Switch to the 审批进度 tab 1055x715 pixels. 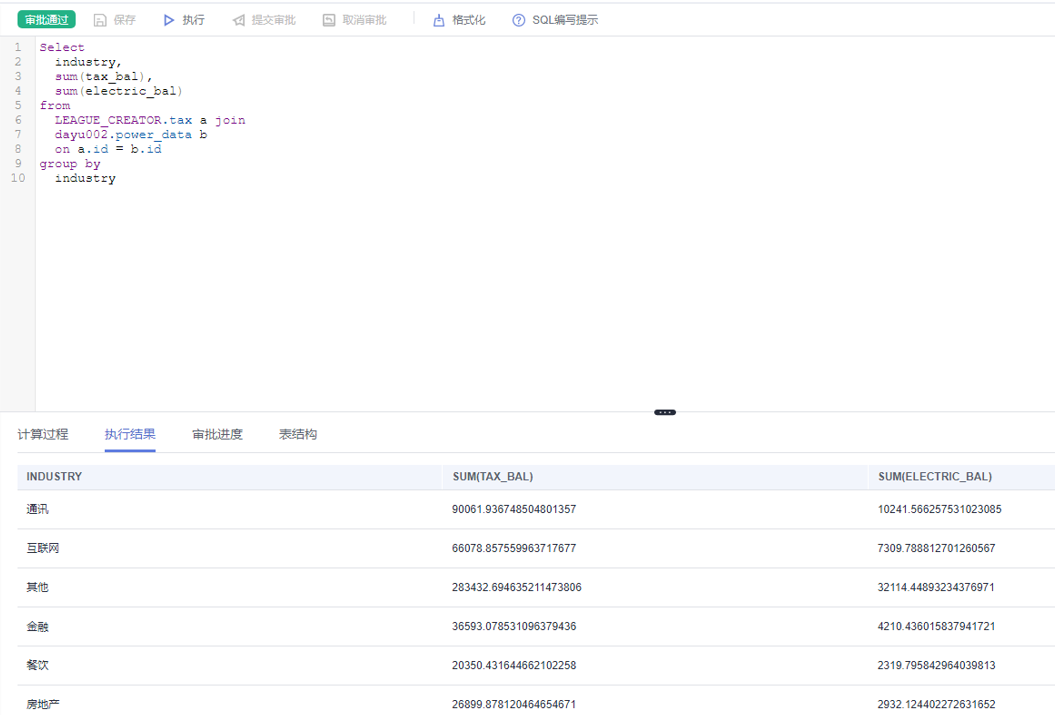pyautogui.click(x=217, y=435)
